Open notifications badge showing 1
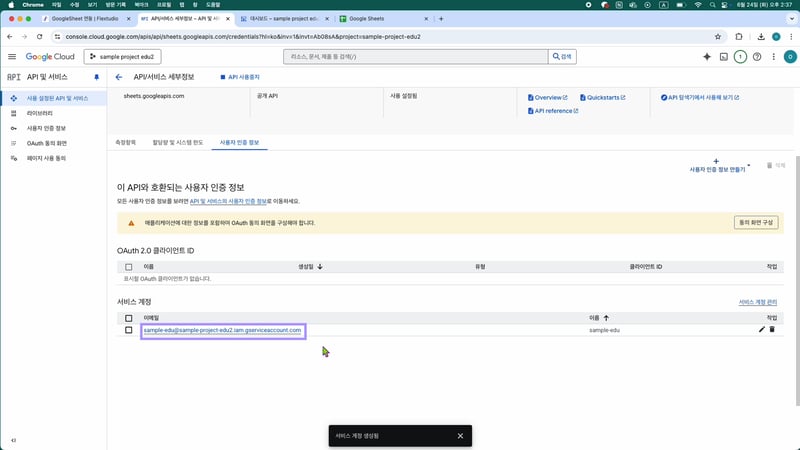 740,57
